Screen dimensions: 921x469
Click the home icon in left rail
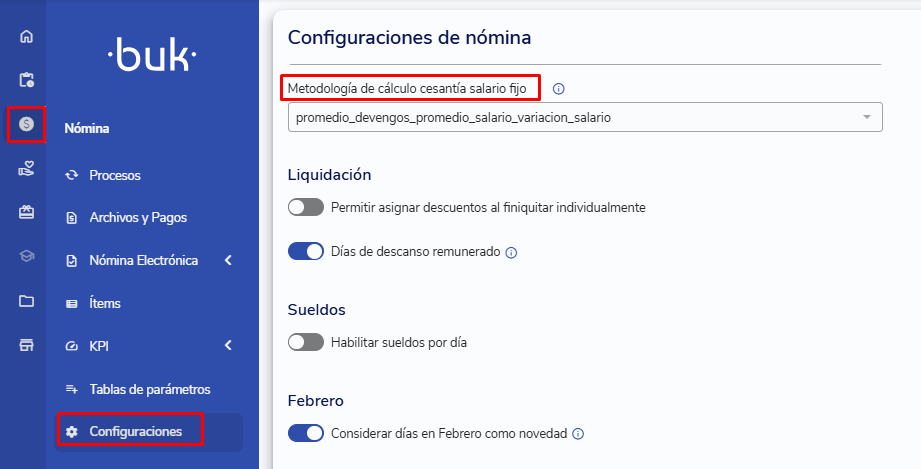26,37
